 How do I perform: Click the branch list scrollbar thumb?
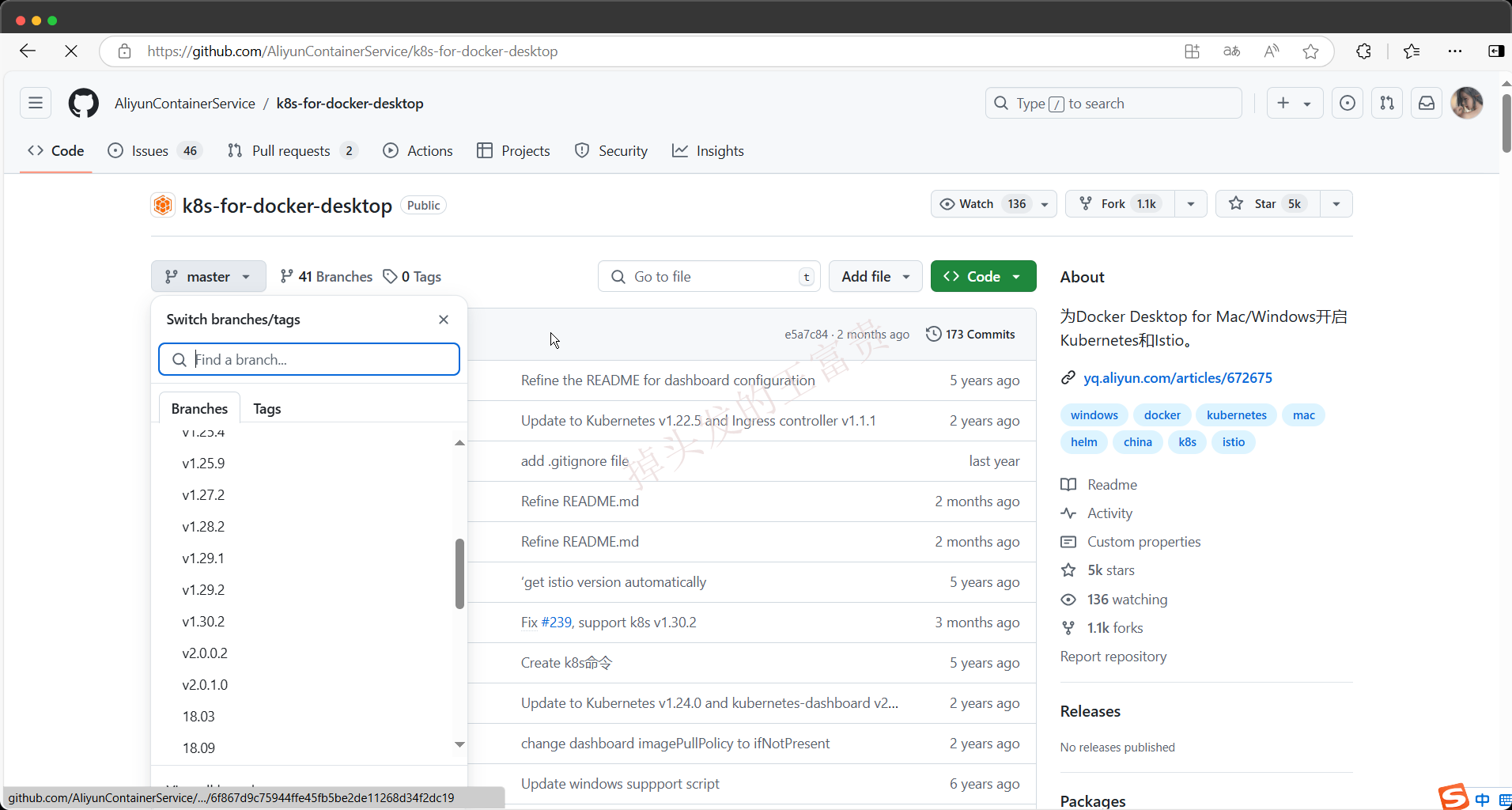click(459, 573)
